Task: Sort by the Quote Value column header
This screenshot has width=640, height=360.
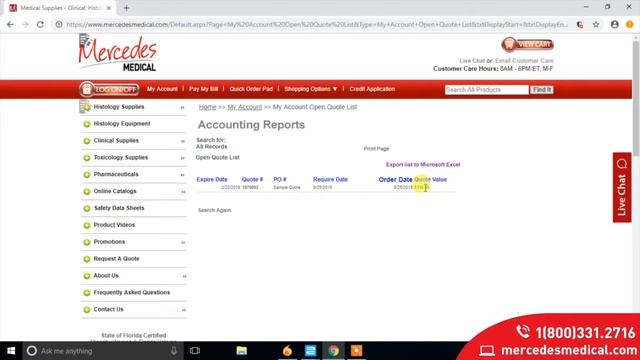Action: (431, 180)
